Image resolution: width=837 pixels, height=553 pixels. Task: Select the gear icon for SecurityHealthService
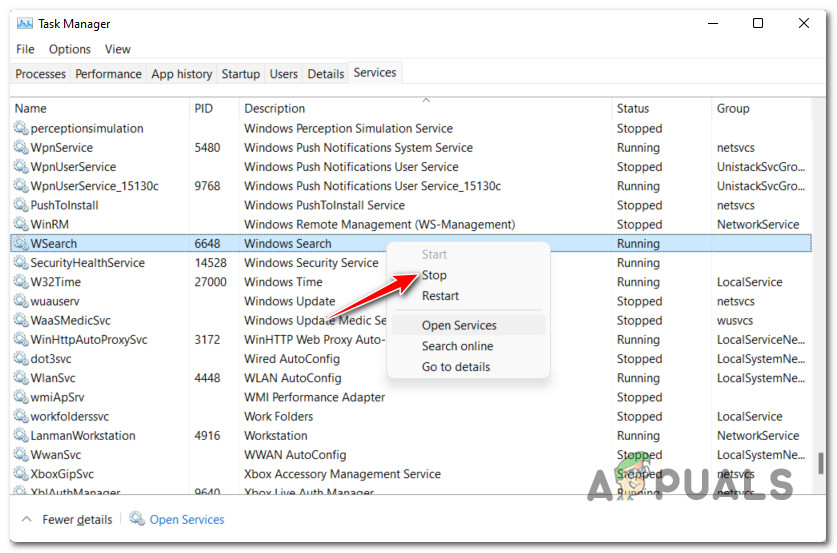pyautogui.click(x=21, y=263)
